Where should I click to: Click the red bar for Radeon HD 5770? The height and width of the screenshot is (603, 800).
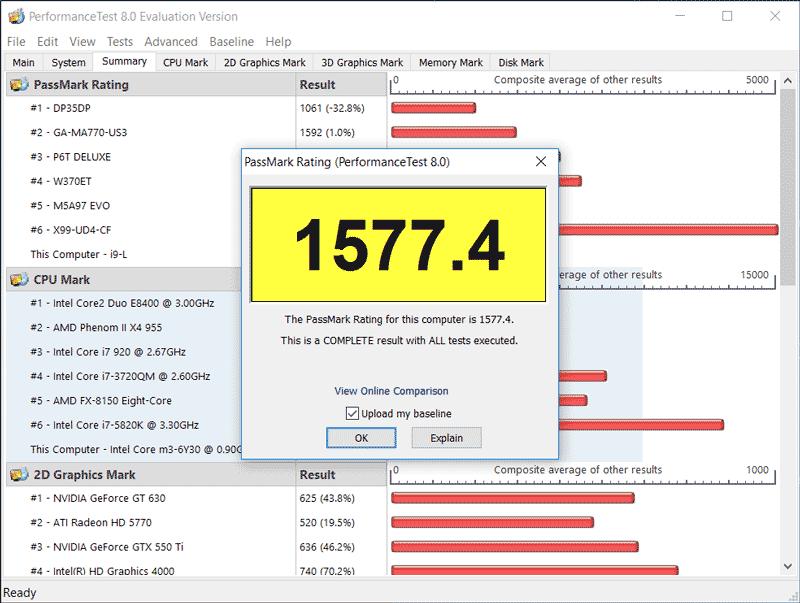point(492,522)
